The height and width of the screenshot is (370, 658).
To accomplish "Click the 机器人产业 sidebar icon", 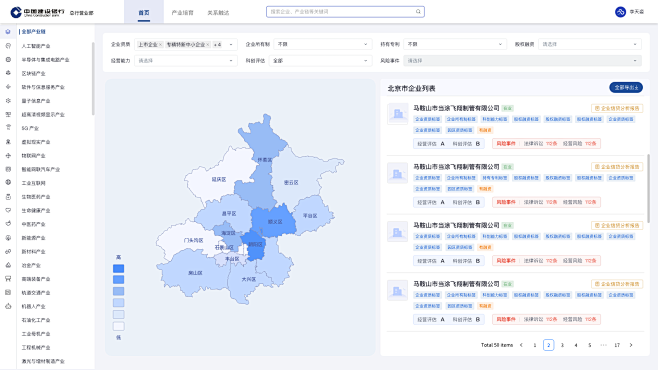I will click(8, 306).
